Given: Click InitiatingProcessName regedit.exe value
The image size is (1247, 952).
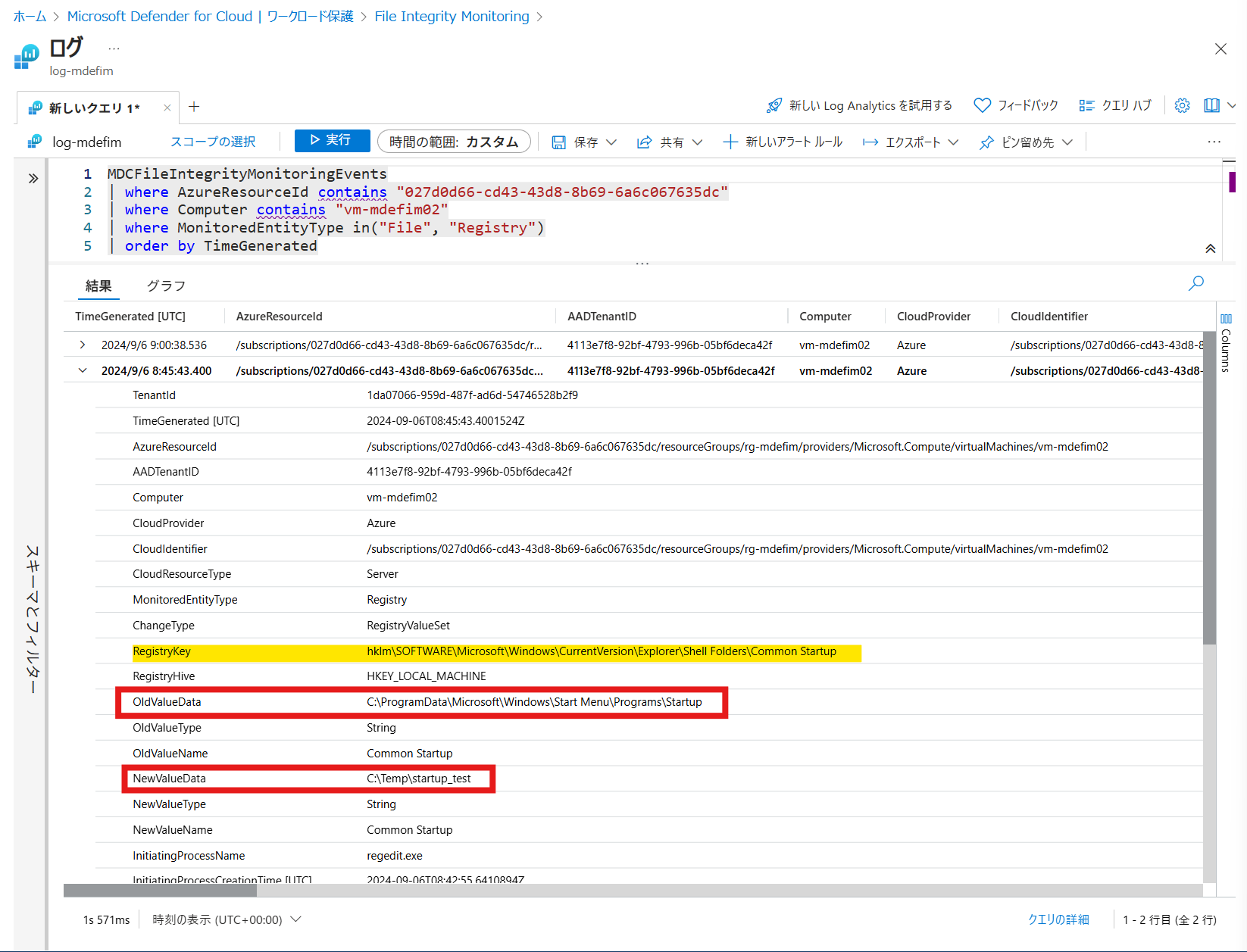Looking at the screenshot, I should tap(395, 856).
